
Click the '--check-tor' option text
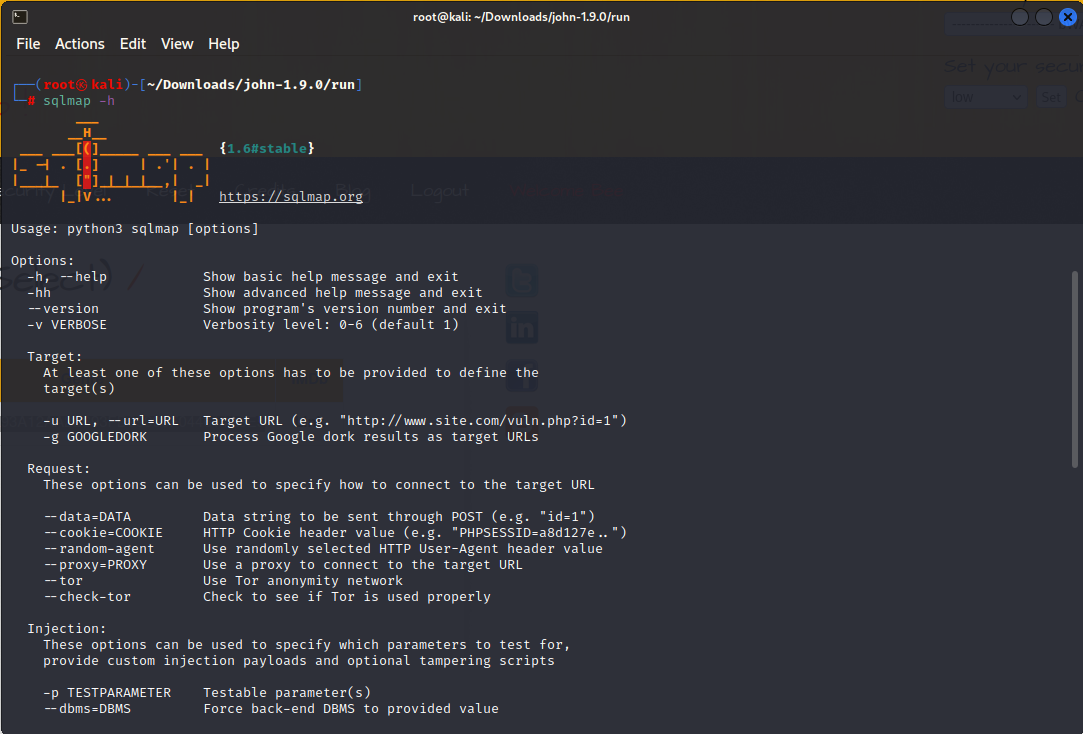87,597
